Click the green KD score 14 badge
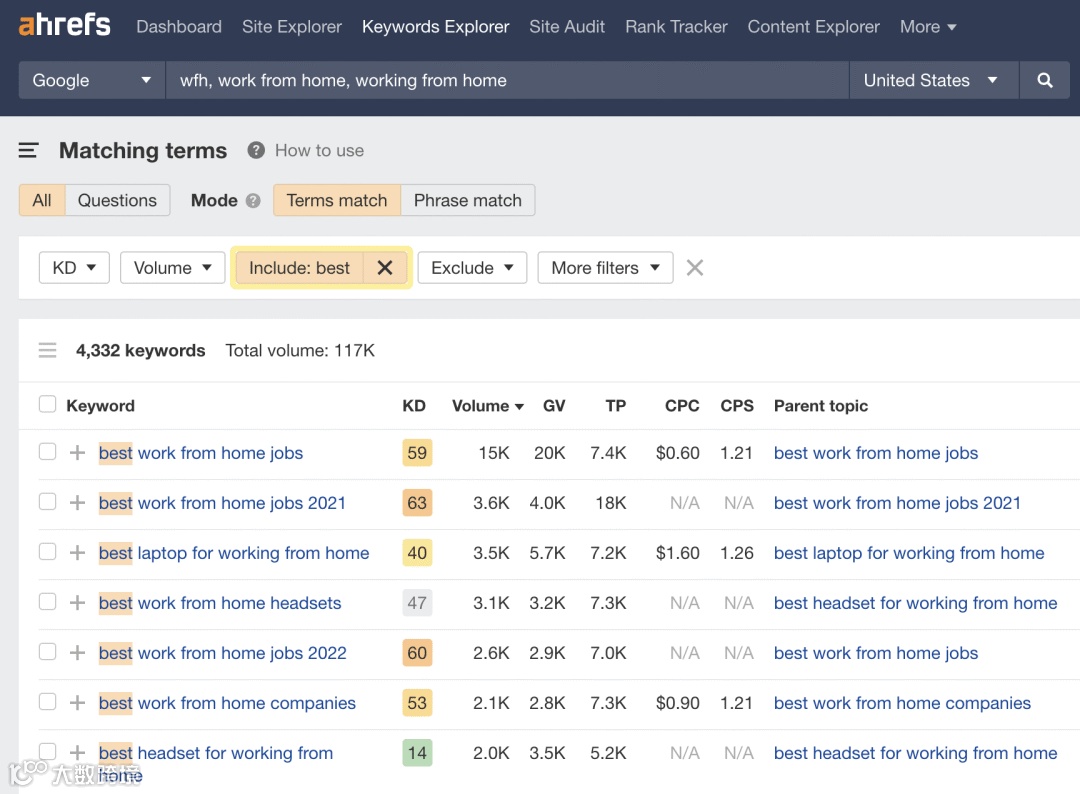 [x=417, y=753]
